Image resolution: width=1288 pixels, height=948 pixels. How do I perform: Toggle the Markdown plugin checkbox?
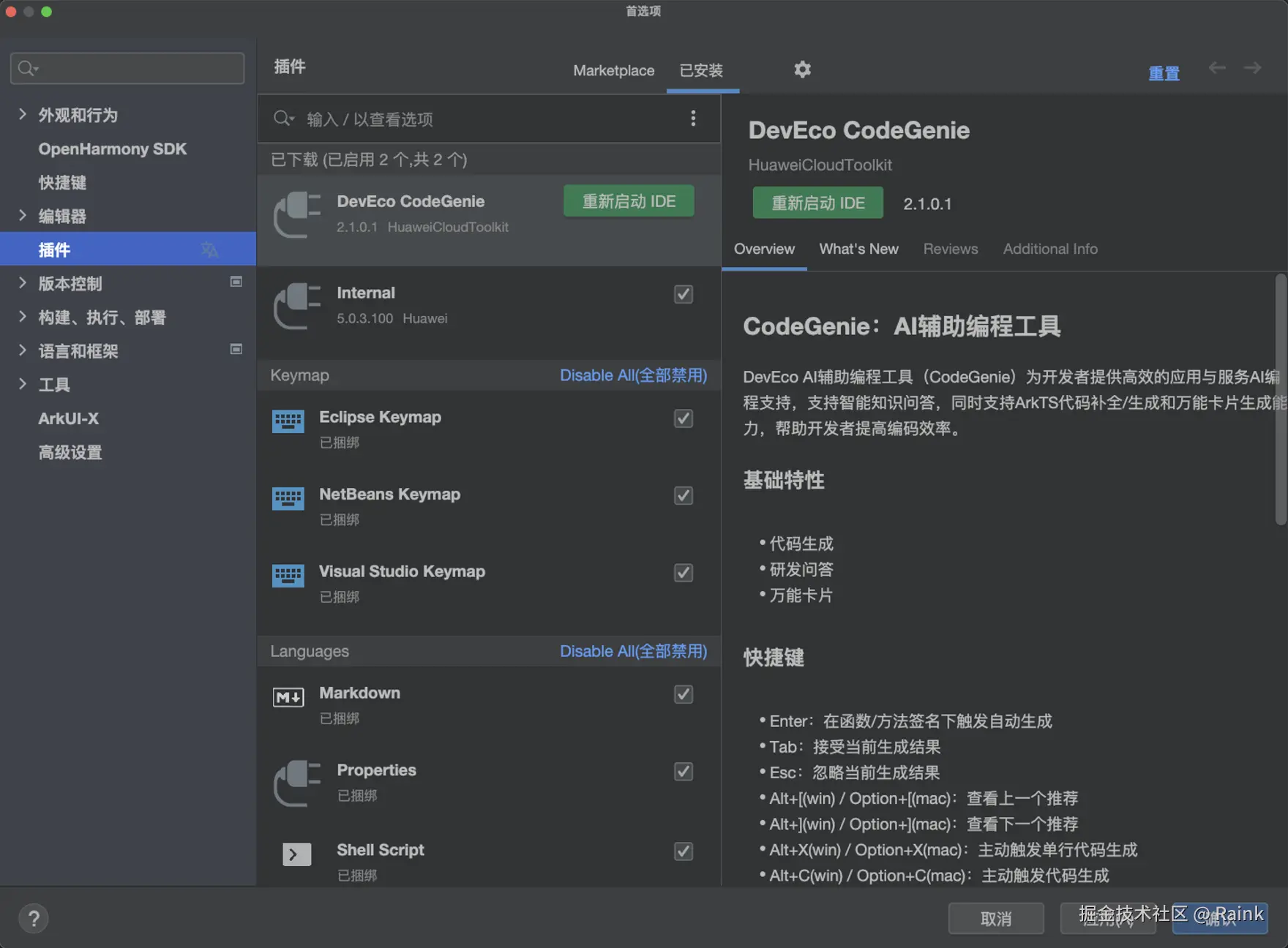click(x=684, y=694)
